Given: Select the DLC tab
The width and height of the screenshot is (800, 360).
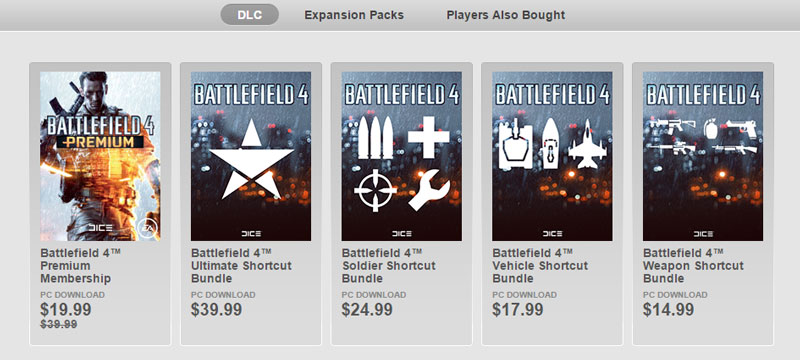Looking at the screenshot, I should tap(249, 15).
